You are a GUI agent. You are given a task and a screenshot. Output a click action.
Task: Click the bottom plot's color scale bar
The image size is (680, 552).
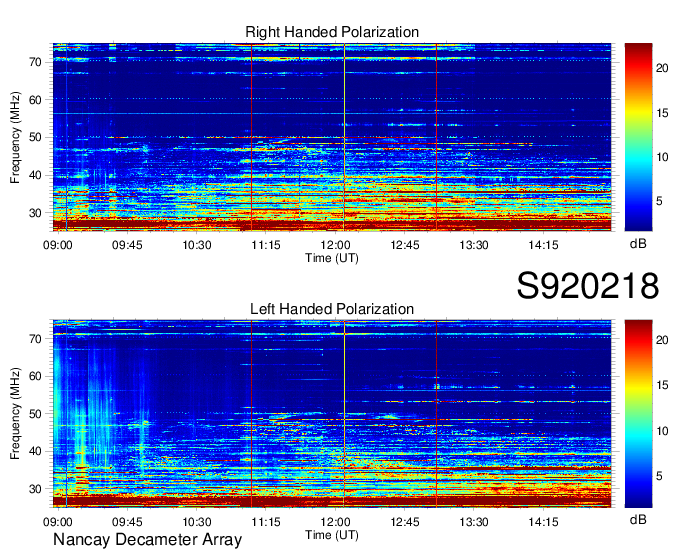tap(638, 414)
